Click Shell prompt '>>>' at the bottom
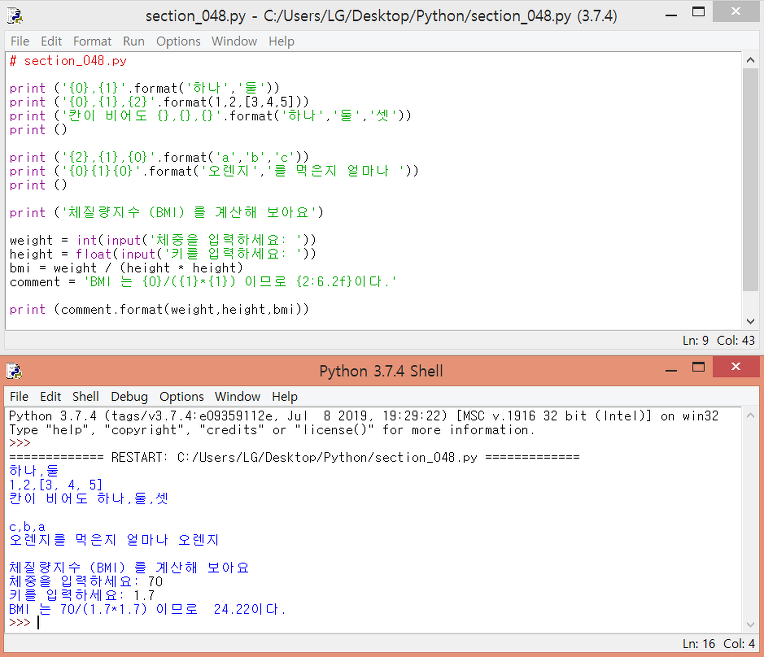The image size is (764, 657). [x=20, y=623]
